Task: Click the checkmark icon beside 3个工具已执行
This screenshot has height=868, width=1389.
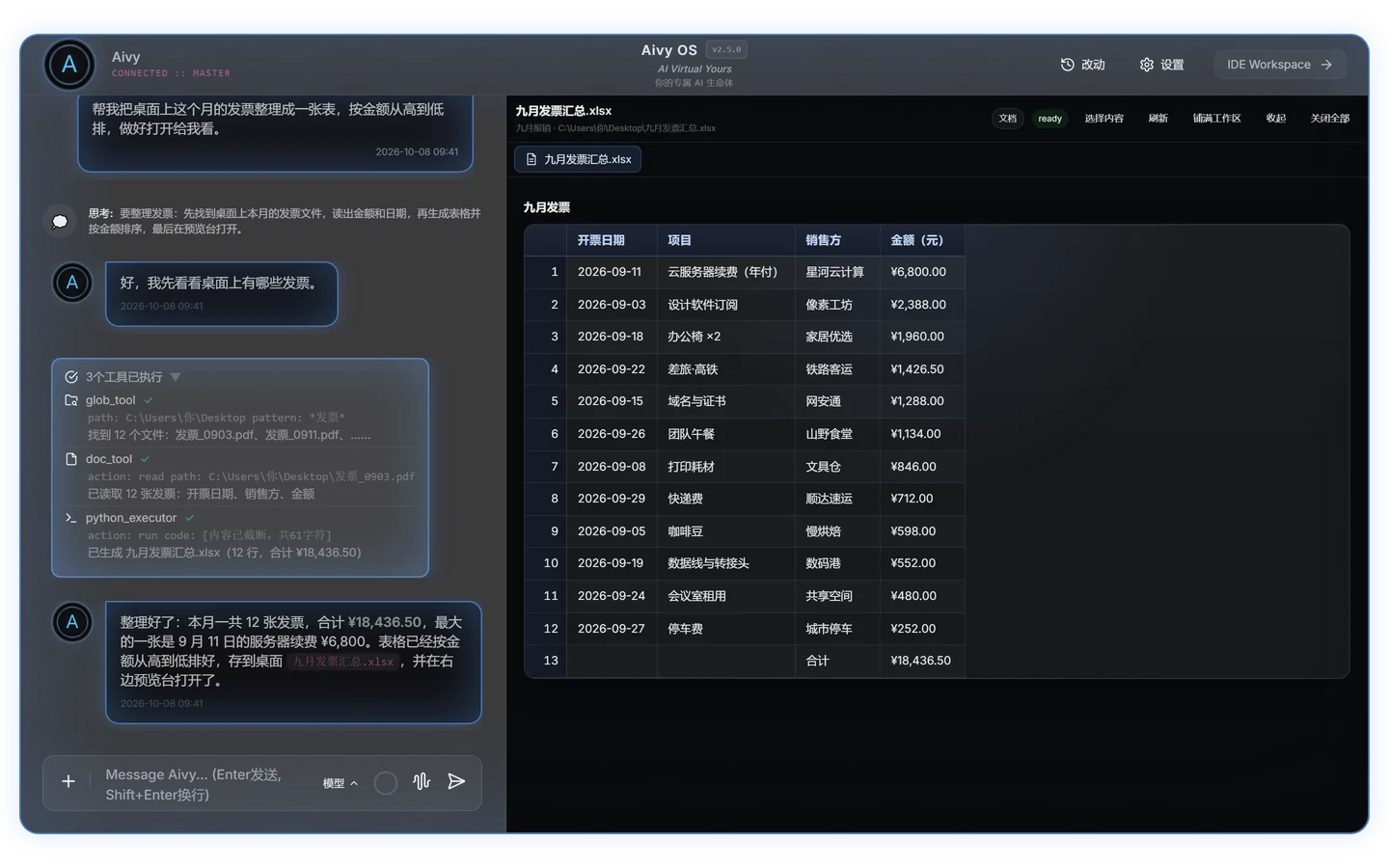Action: (71, 377)
